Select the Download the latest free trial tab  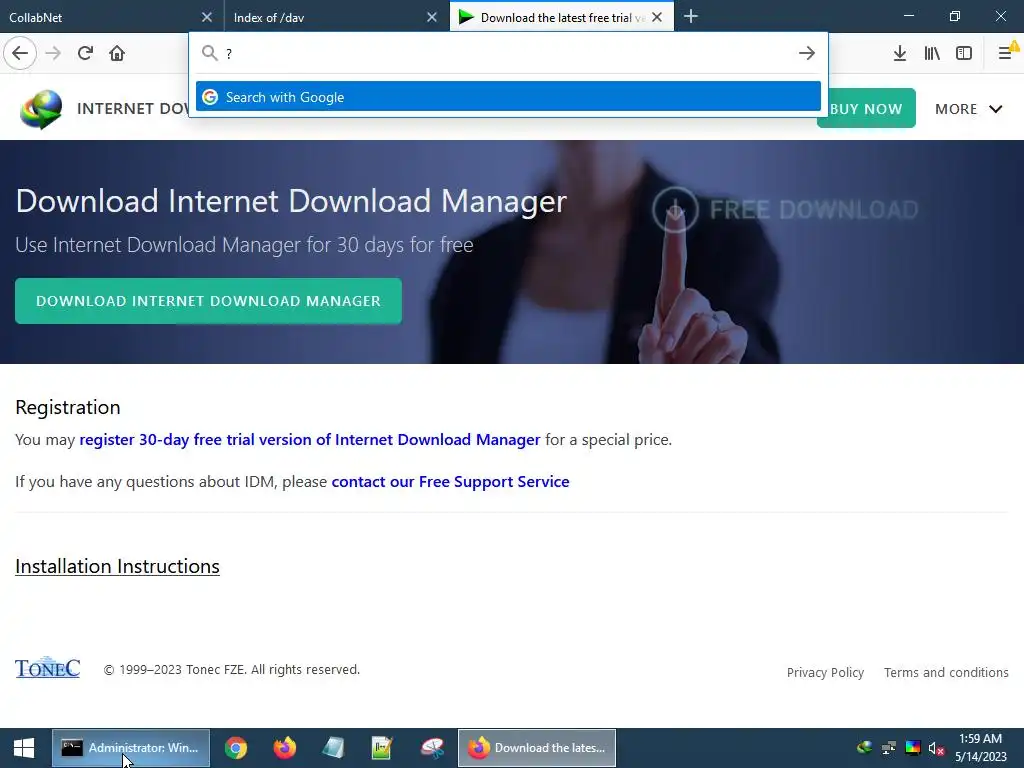pyautogui.click(x=562, y=17)
